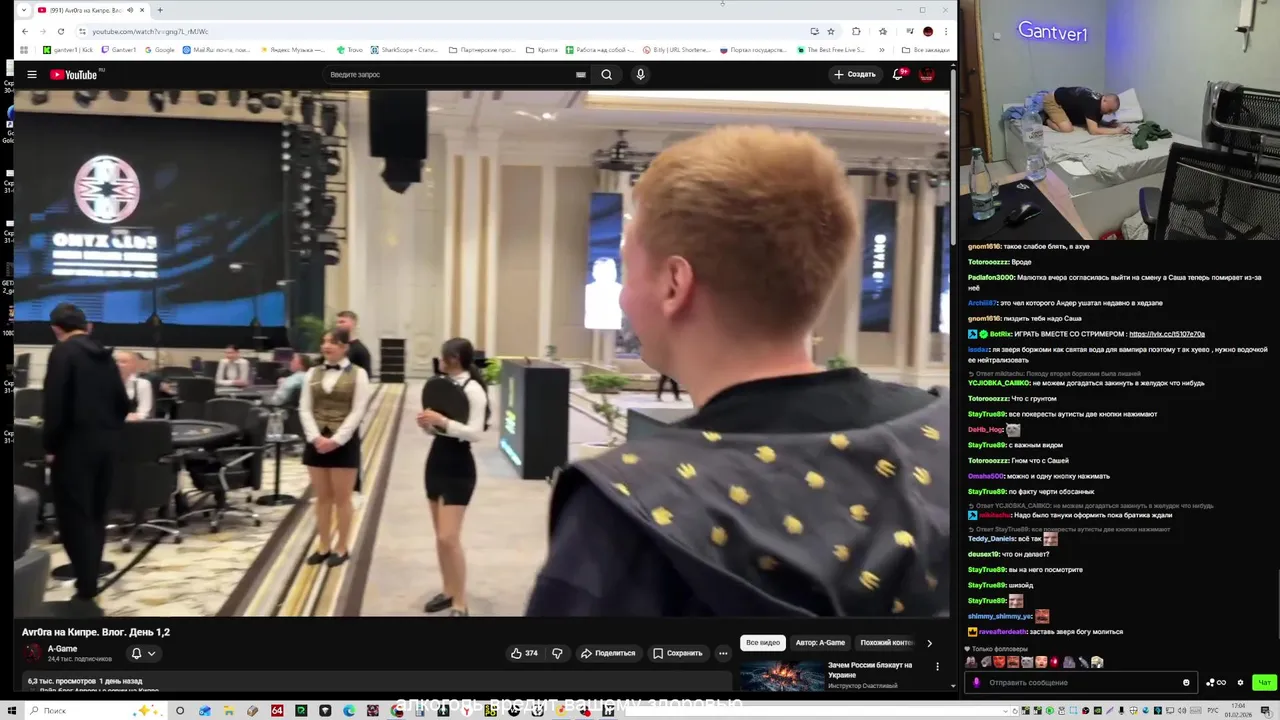1280x720 pixels.
Task: Open the tab search dropdown arrow
Action: (23, 10)
